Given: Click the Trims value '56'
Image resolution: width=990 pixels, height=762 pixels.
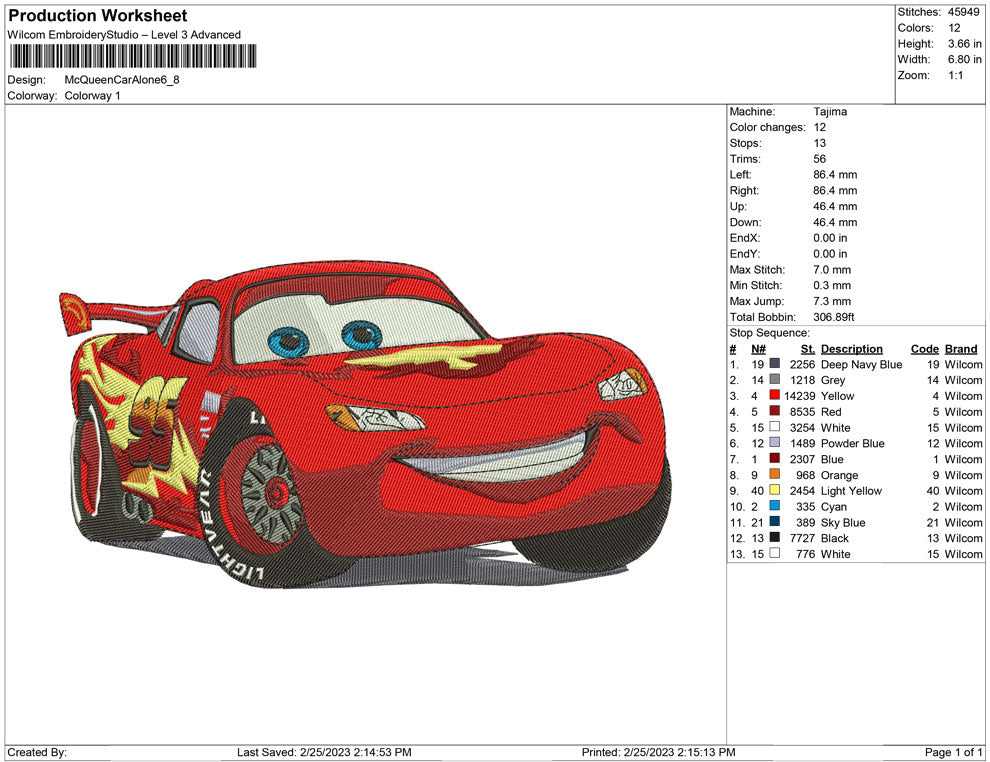Looking at the screenshot, I should tap(820, 159).
